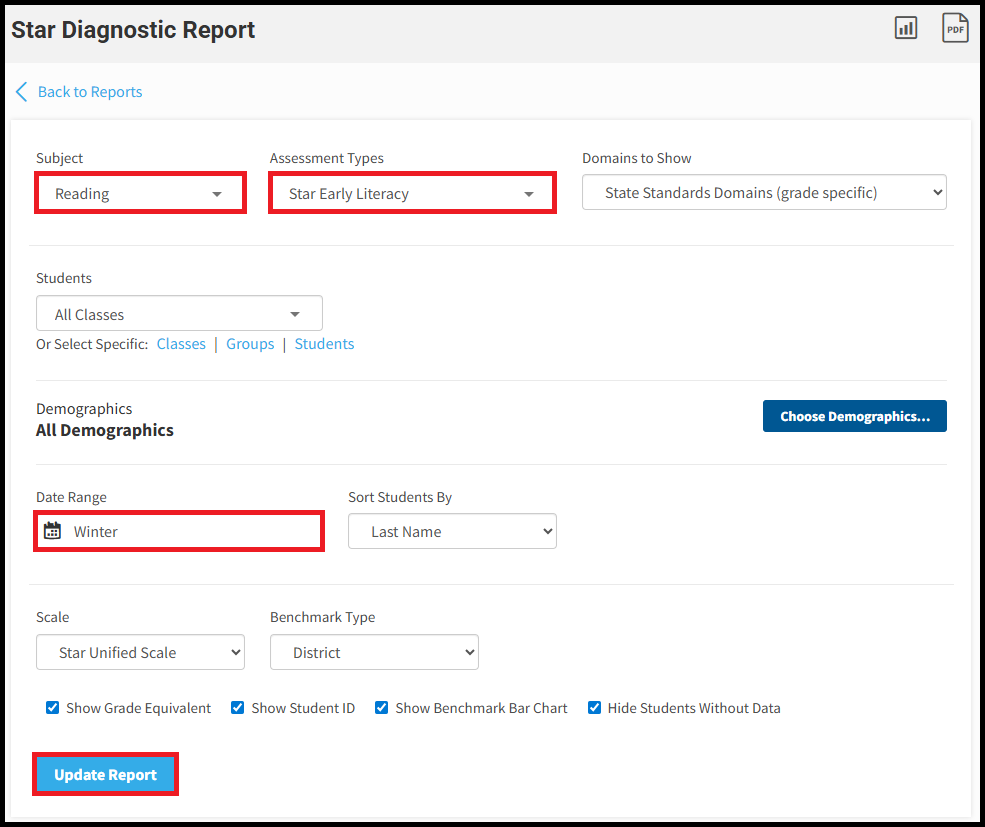
Task: Toggle Show Grade Equivalent checkbox
Action: (x=53, y=708)
